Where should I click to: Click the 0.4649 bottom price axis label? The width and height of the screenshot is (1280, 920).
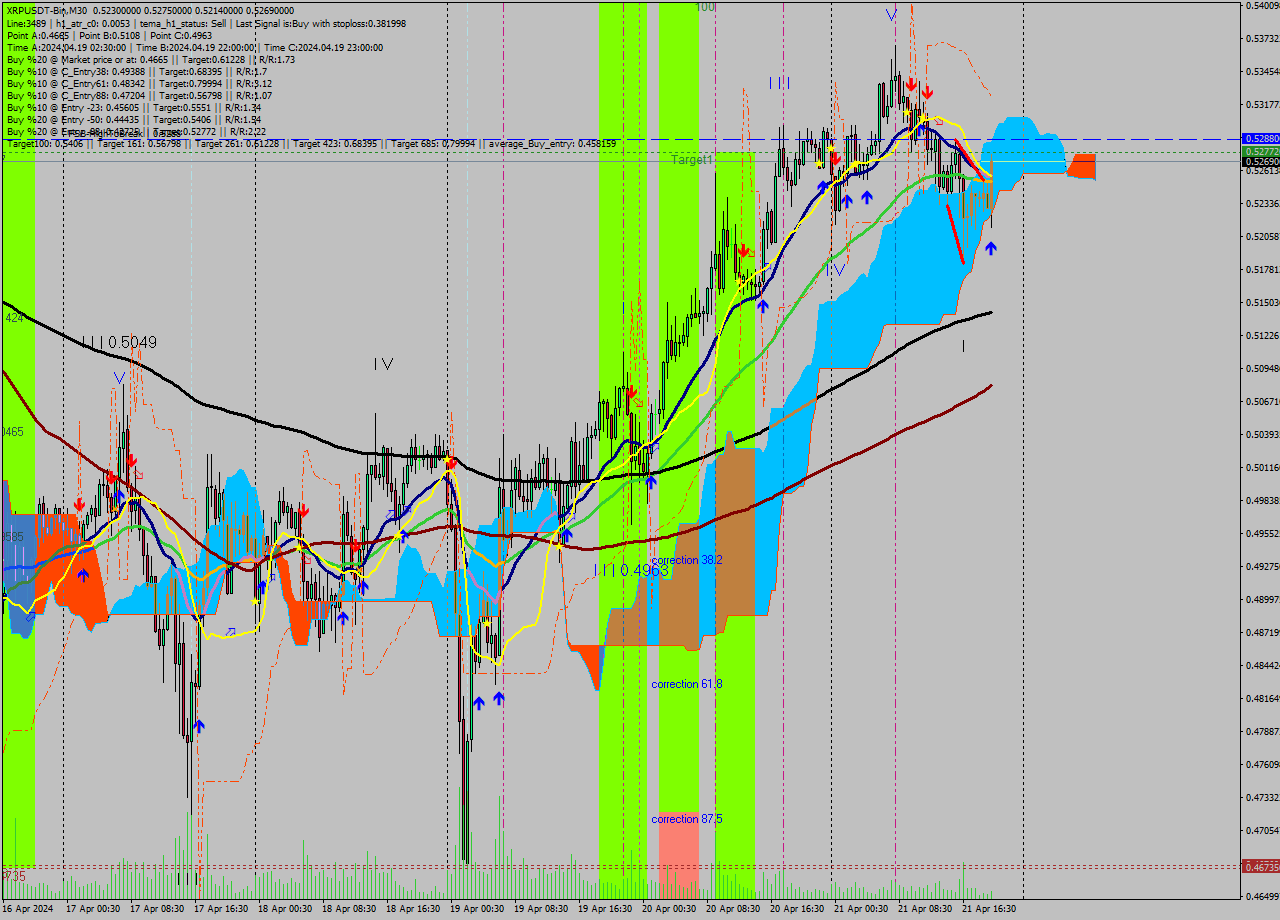1262,896
